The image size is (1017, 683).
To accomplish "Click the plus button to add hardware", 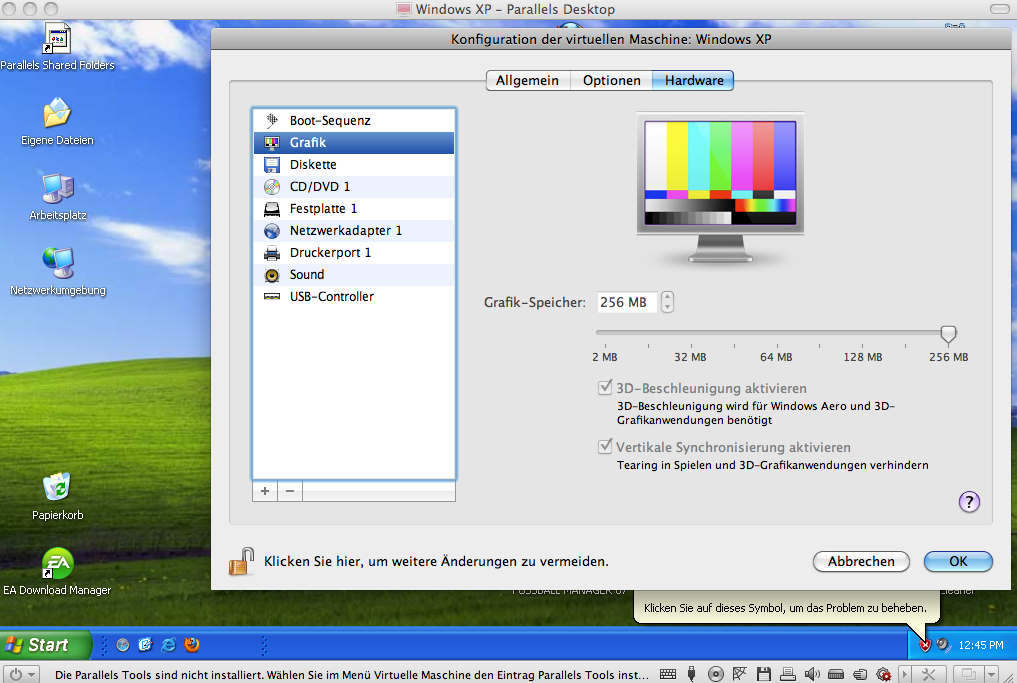I will coord(265,491).
